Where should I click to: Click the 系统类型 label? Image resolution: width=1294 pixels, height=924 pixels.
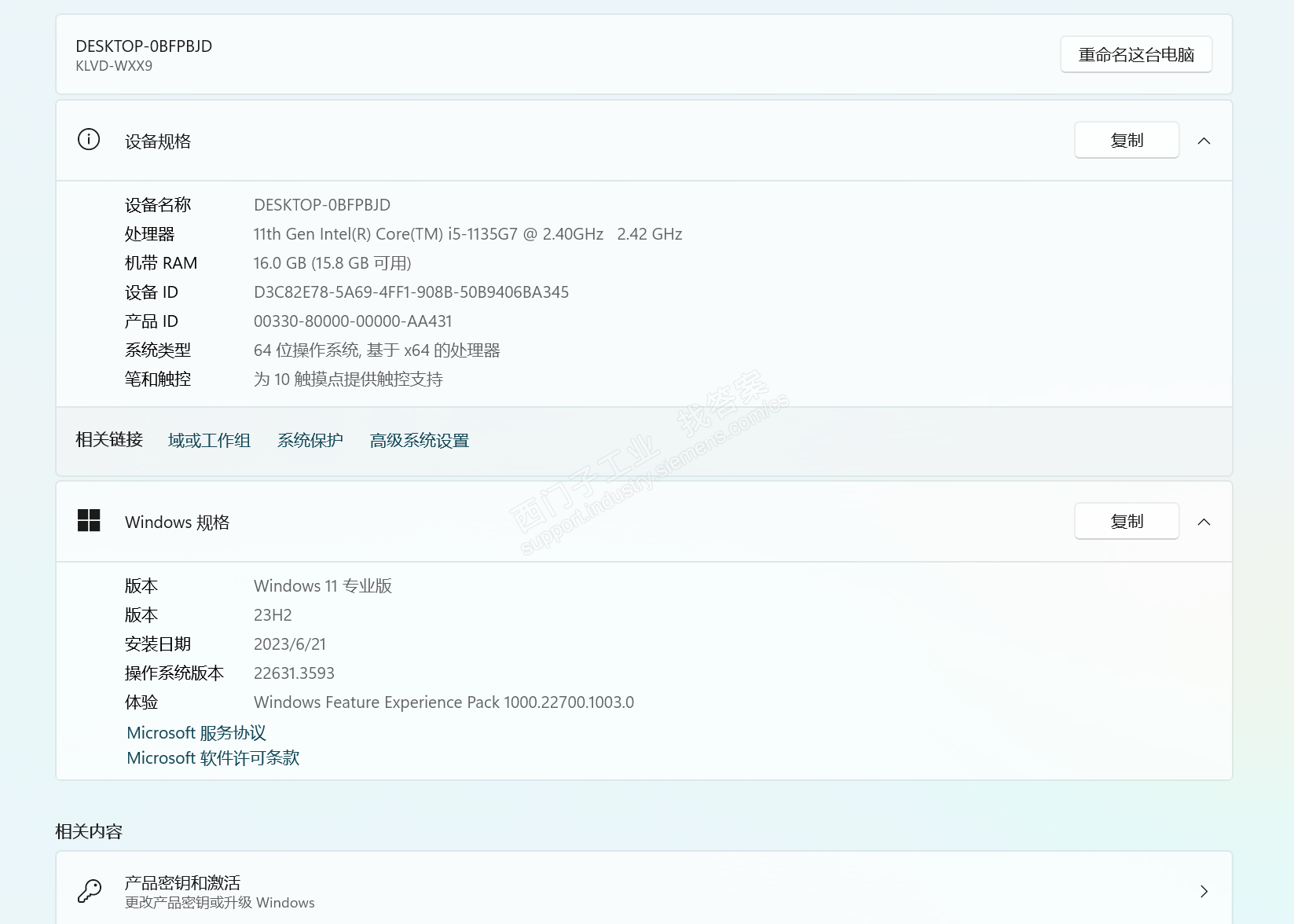click(158, 350)
